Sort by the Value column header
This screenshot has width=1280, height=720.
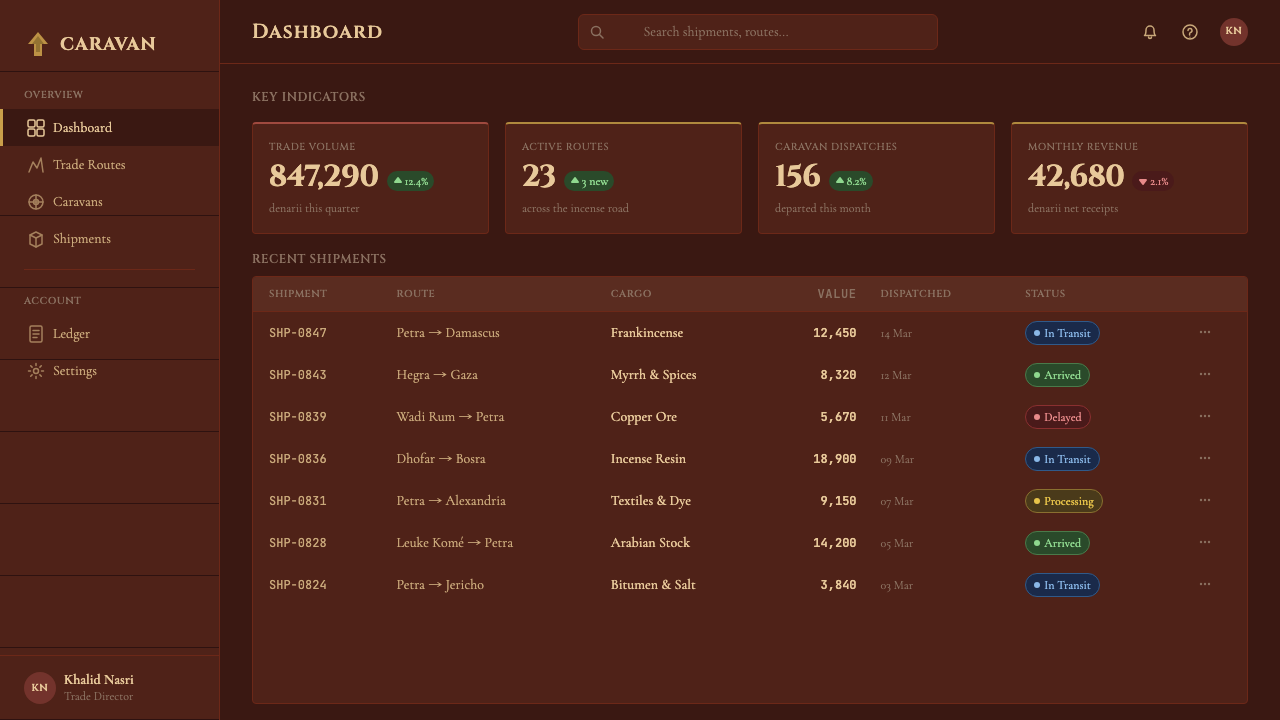[837, 294]
